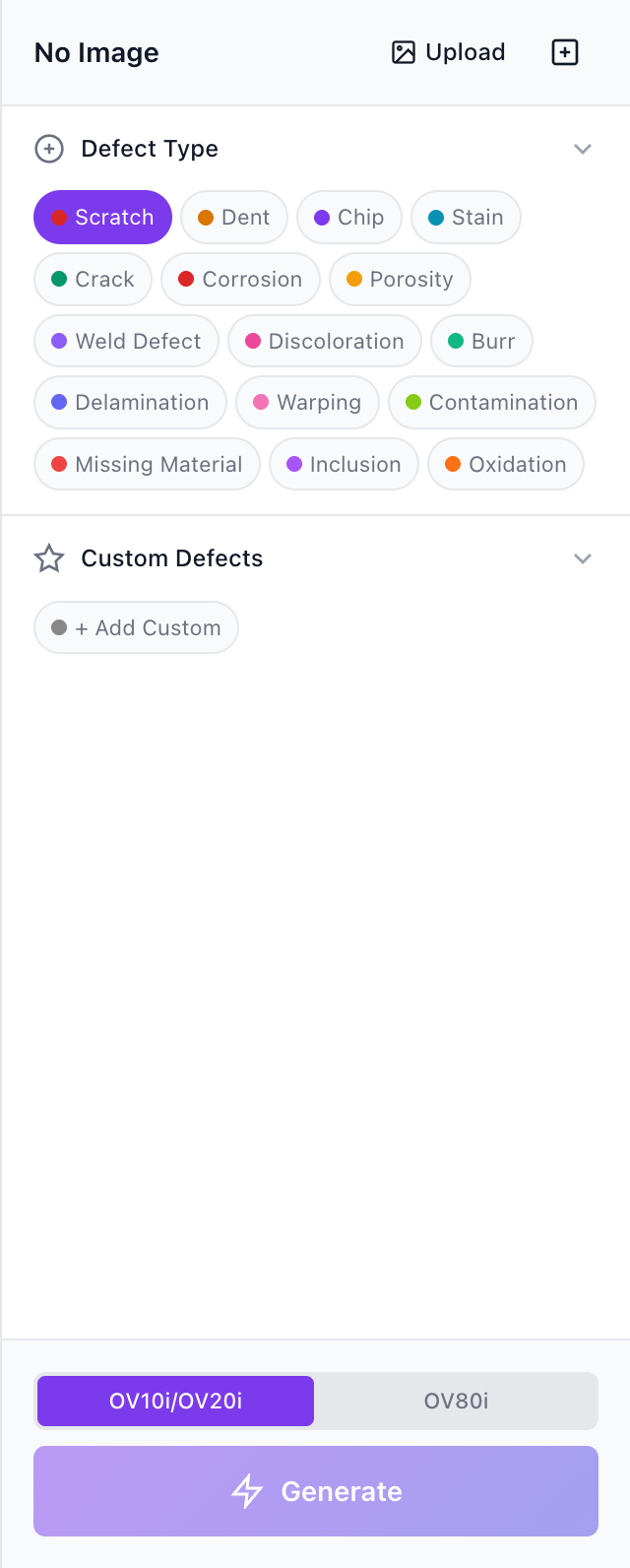
Task: Collapse the Defect Type section chevron
Action: click(x=583, y=149)
